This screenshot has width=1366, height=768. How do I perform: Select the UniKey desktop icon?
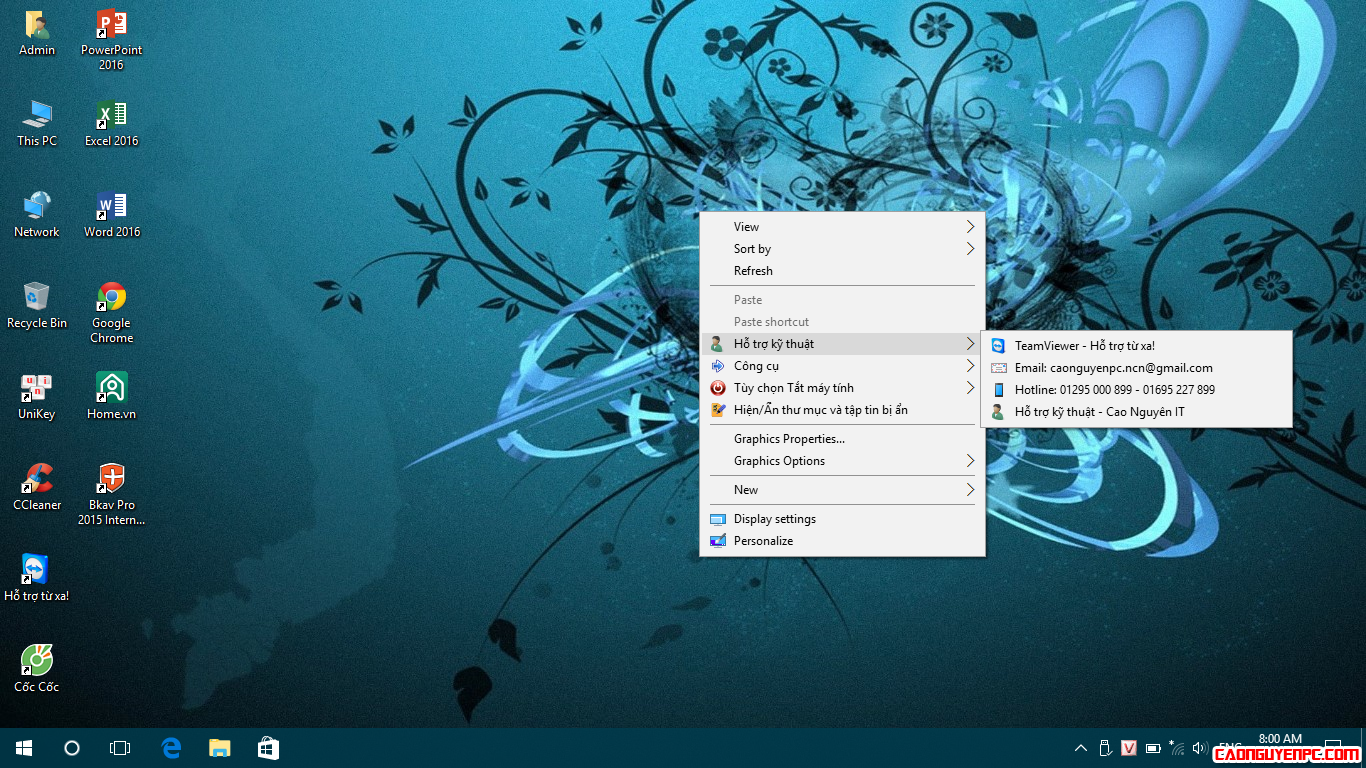37,397
